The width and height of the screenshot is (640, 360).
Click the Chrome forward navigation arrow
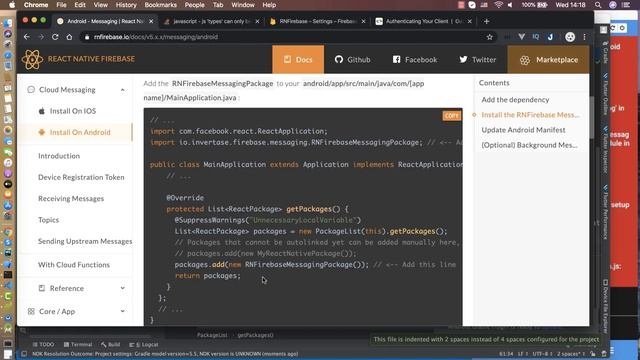(41, 37)
